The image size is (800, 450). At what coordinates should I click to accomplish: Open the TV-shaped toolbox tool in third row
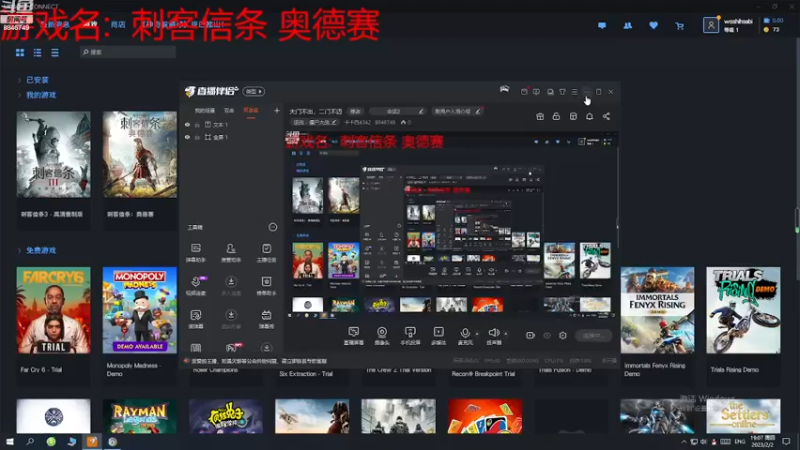266,319
